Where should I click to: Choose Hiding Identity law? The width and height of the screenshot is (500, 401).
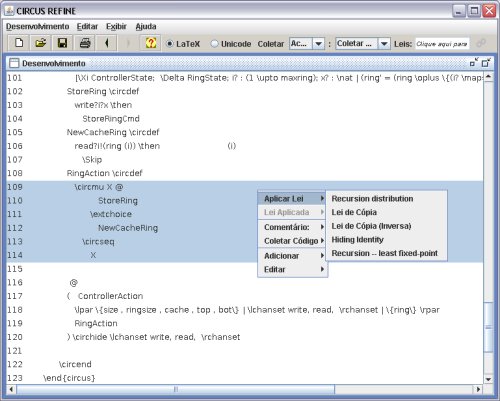pyautogui.click(x=386, y=240)
